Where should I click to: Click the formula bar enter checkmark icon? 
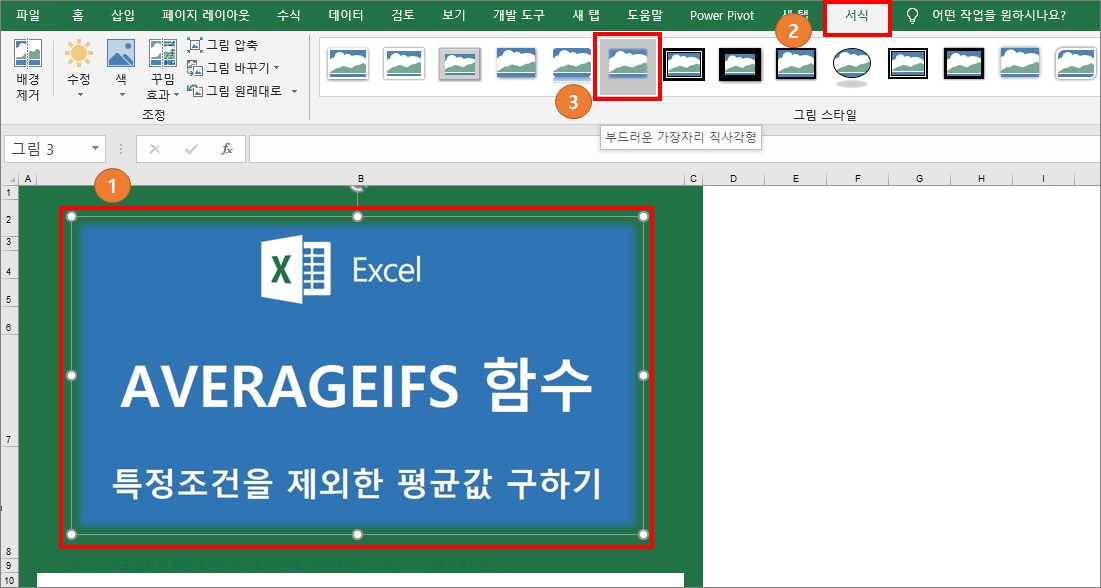point(190,149)
